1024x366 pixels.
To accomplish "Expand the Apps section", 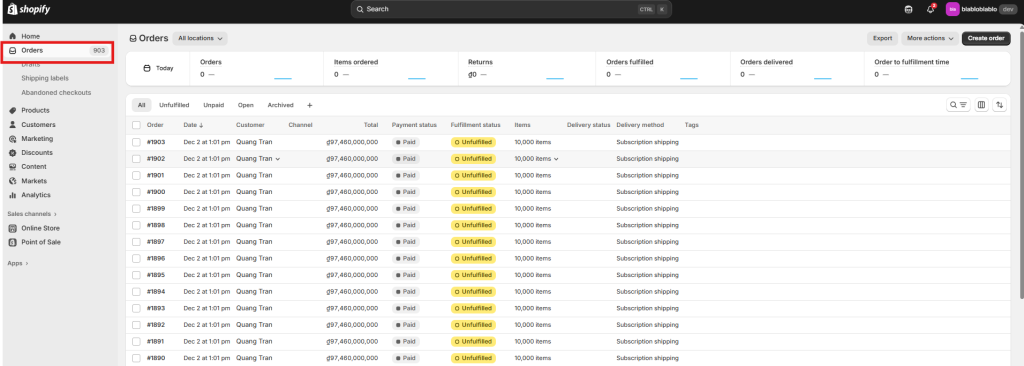I will coord(18,263).
